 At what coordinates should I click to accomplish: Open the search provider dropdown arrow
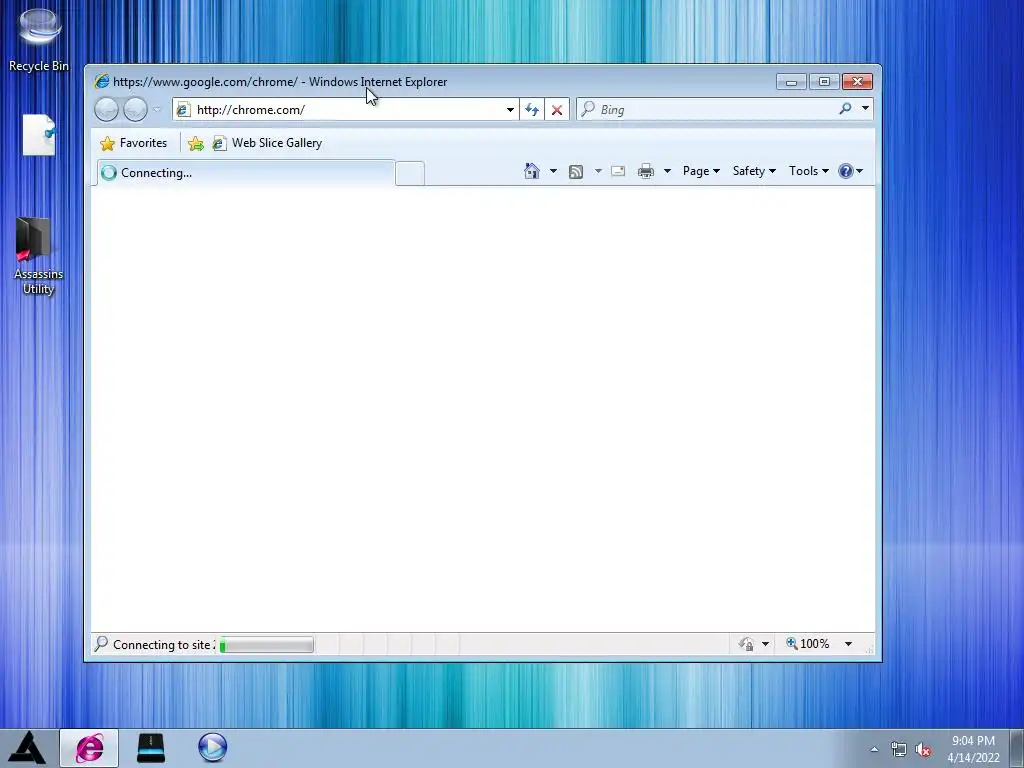[x=865, y=108]
